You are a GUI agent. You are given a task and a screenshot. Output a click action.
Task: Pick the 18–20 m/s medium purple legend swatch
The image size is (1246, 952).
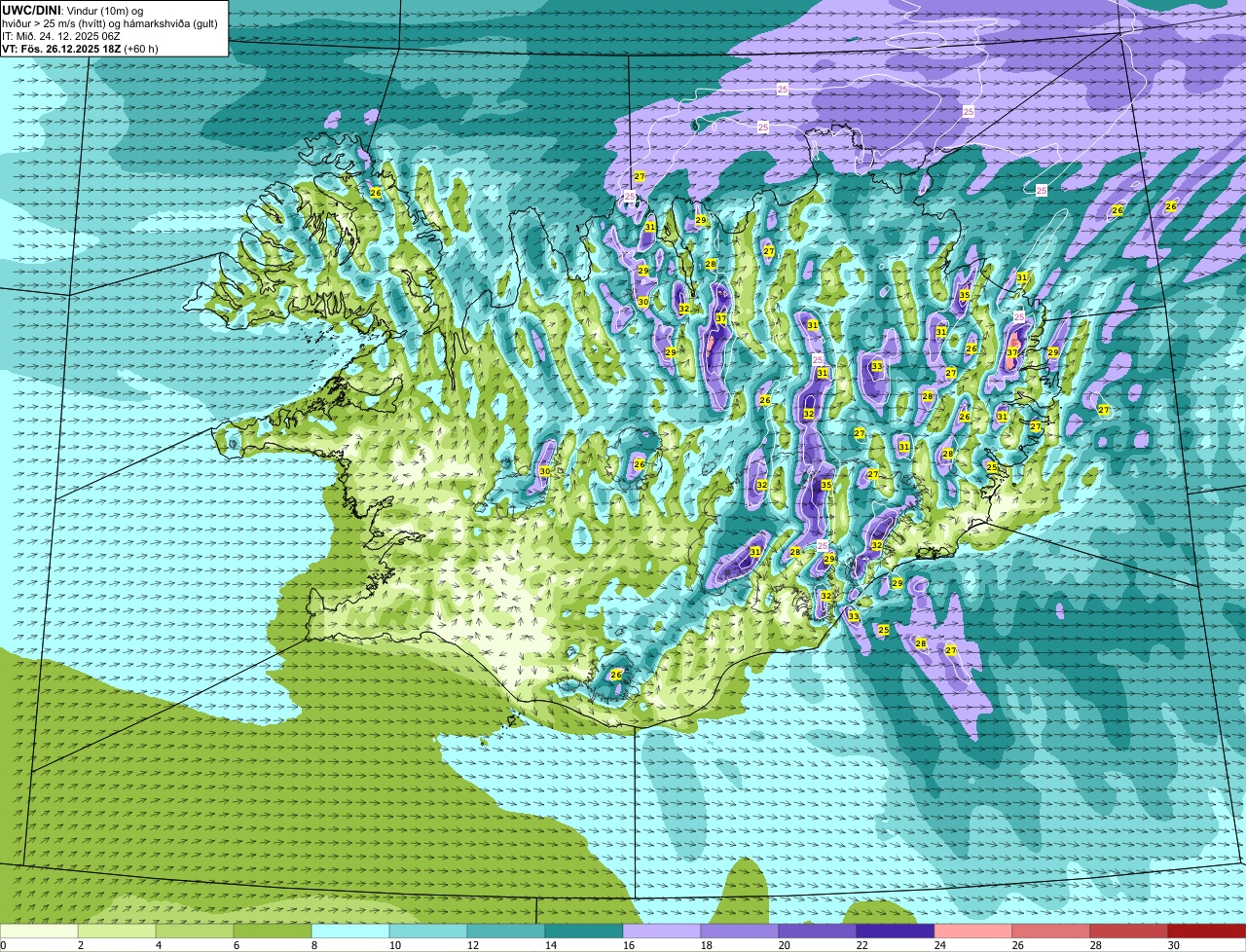click(740, 932)
